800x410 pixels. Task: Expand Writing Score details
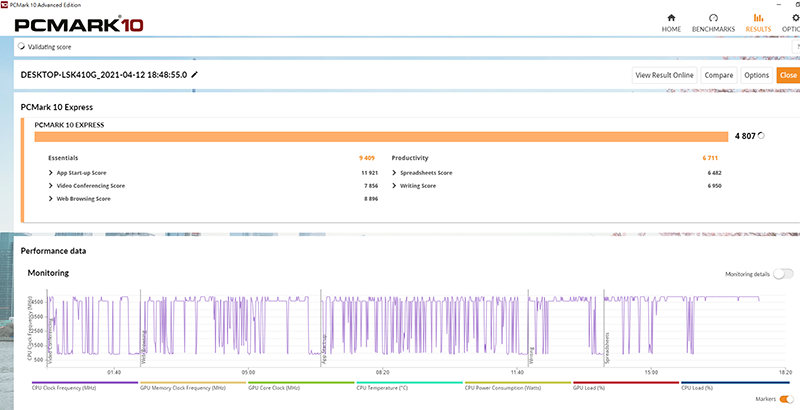coord(394,186)
